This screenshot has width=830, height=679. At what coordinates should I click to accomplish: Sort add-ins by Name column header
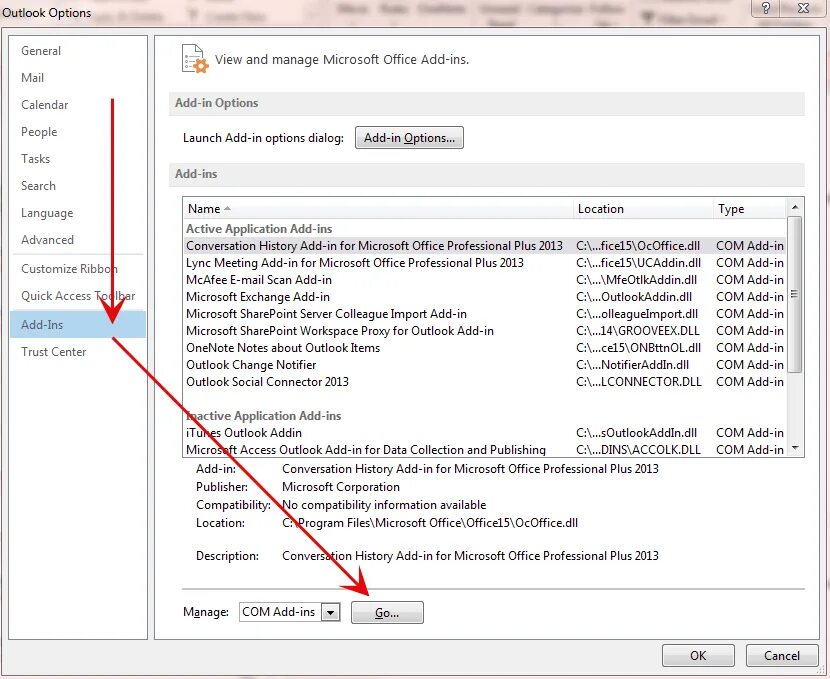click(378, 209)
